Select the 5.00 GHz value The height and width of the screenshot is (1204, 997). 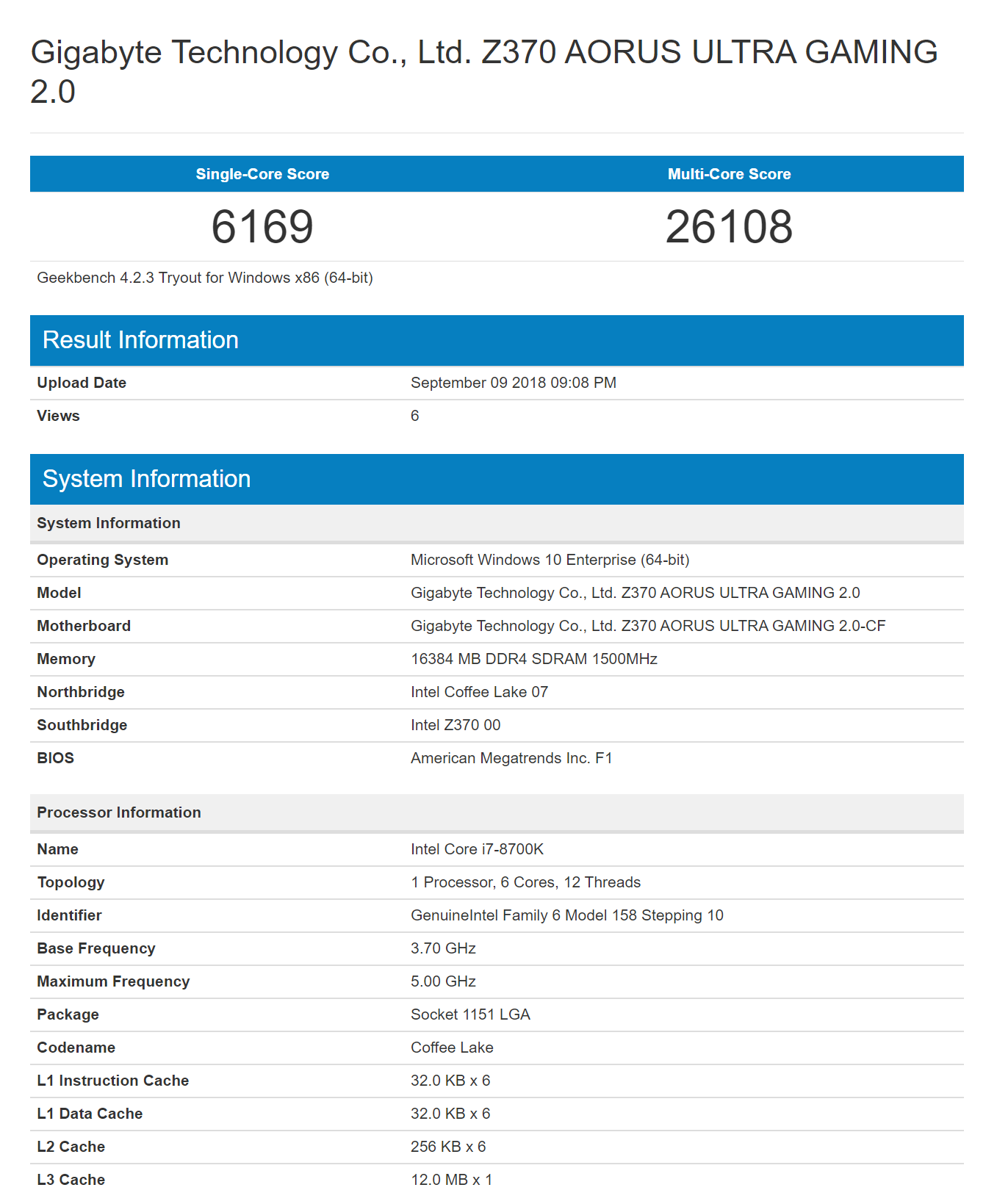[444, 981]
